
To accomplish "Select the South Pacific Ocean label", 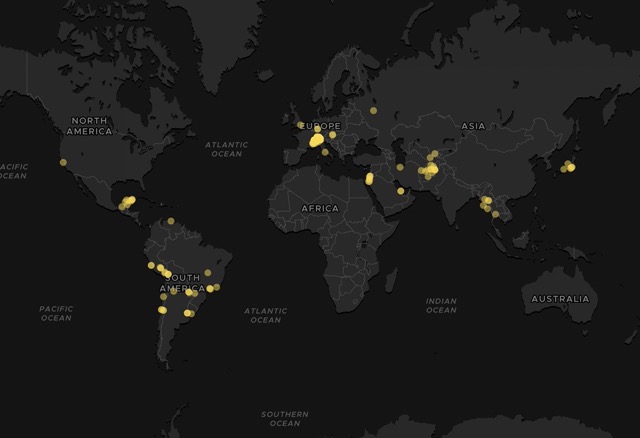I will point(56,313).
